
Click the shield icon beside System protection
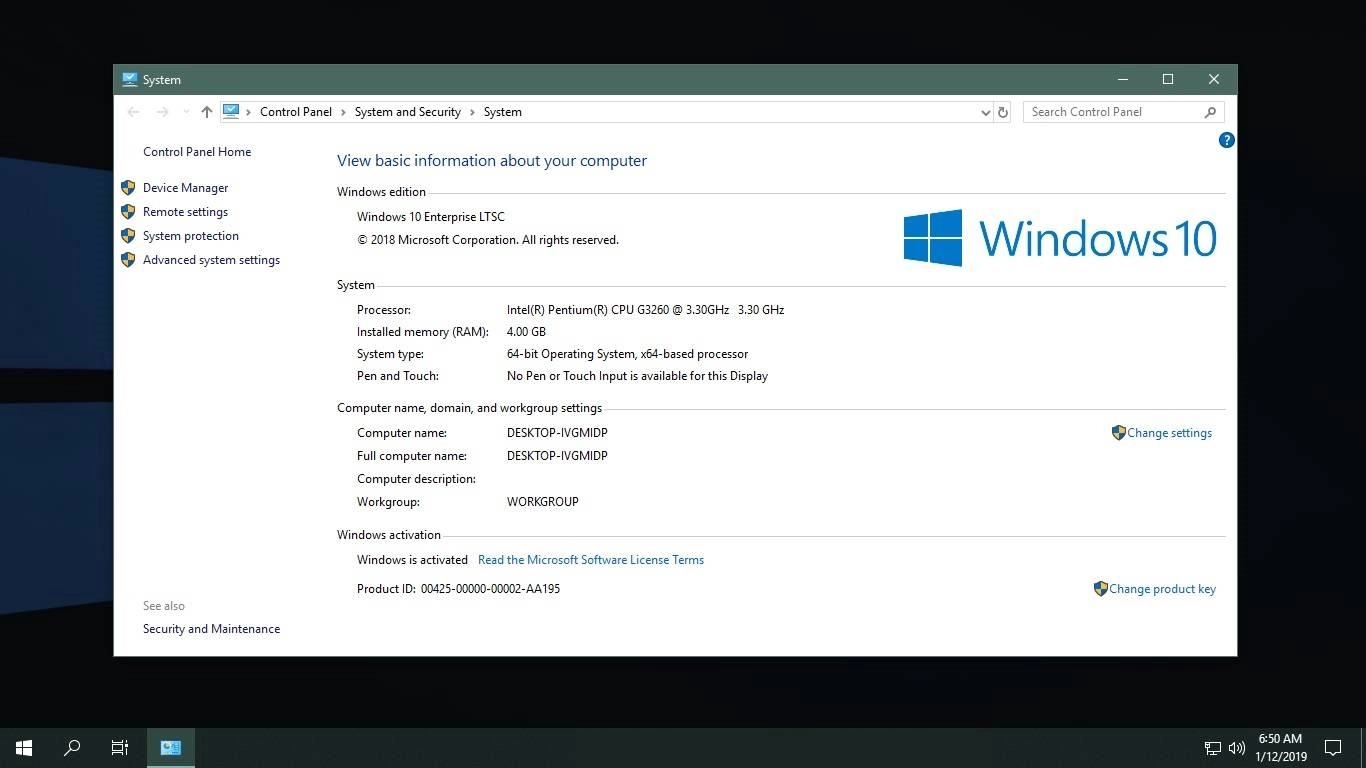[x=128, y=236]
